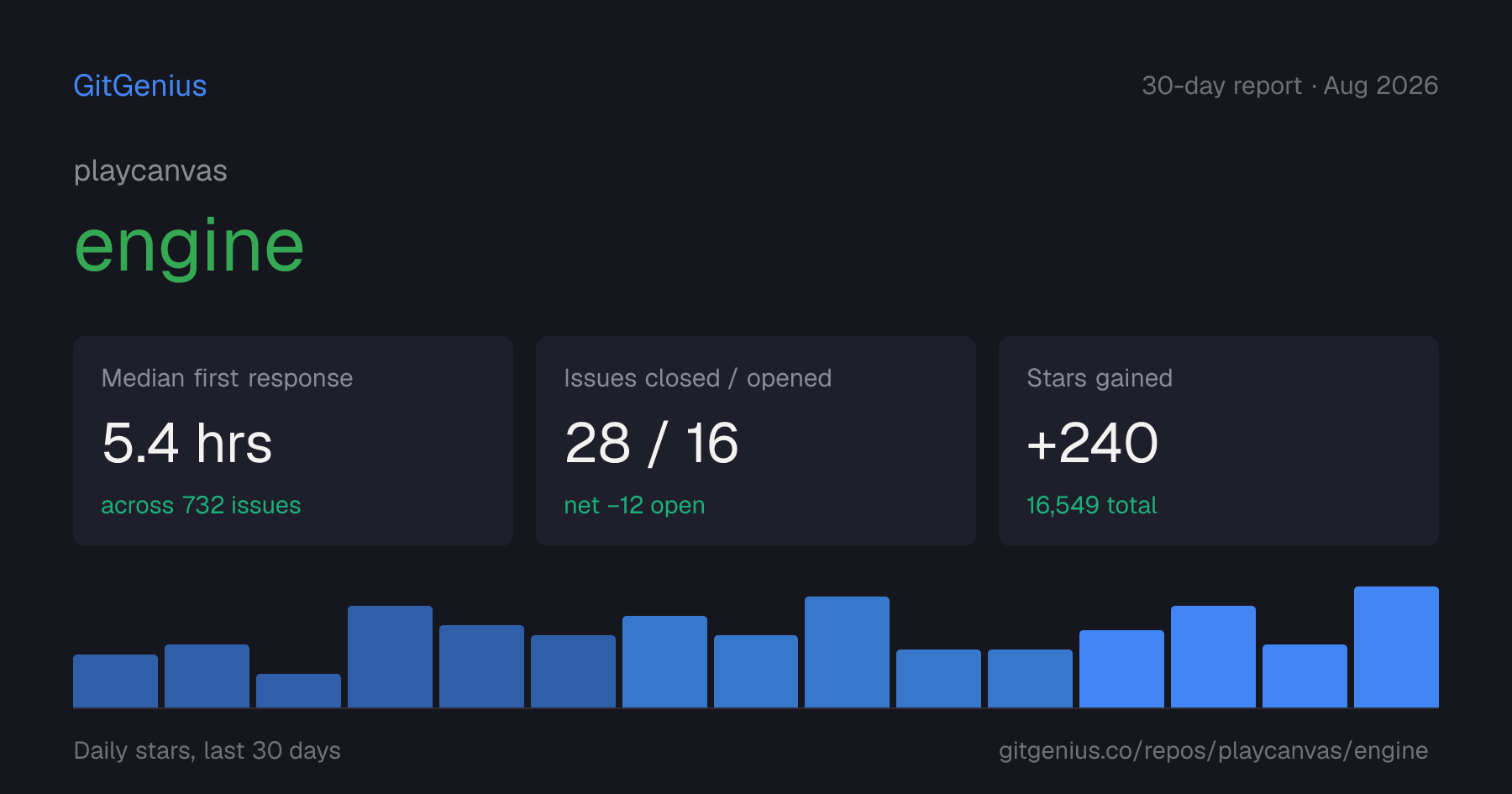This screenshot has height=794, width=1512.
Task: Open the gitgenius.co/repos/playcanvas/engine link
Action: (1213, 750)
